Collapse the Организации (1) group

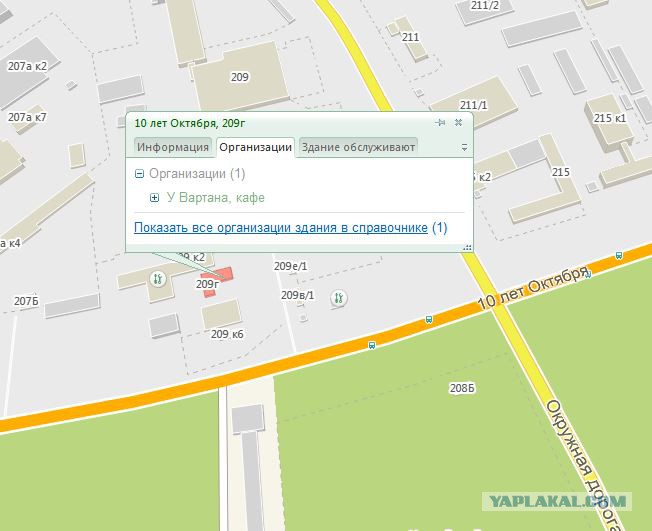tap(140, 174)
